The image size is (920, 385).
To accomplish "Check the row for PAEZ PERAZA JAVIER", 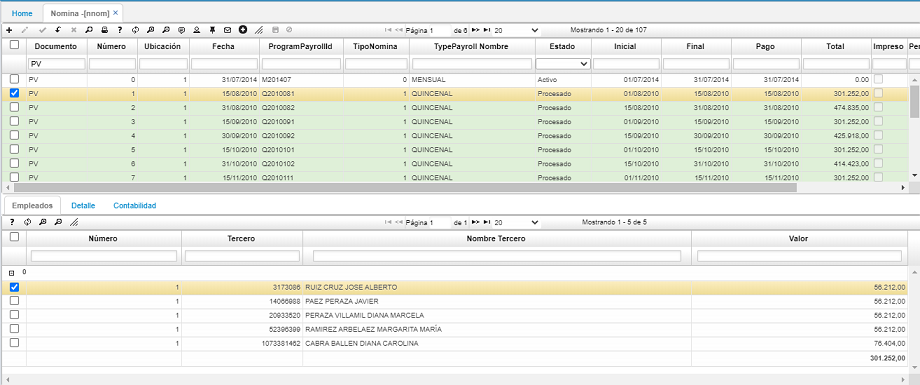I will point(14,300).
